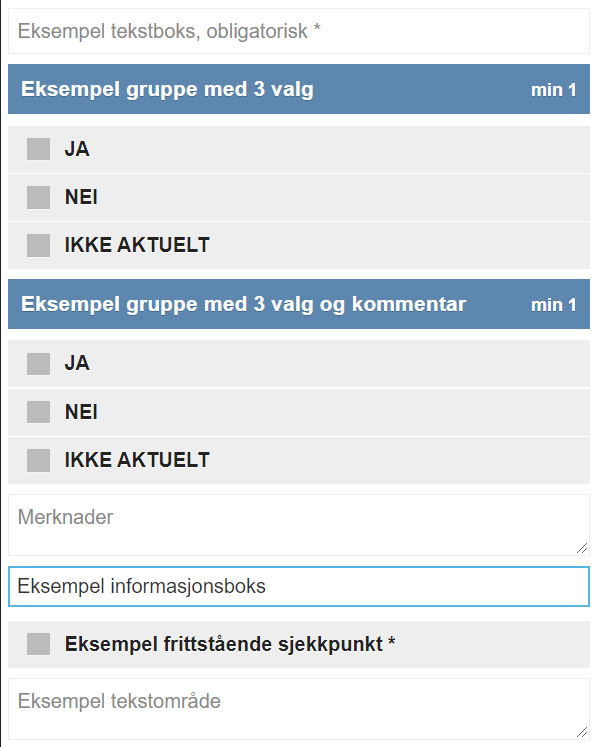Viewport: 598px width, 747px height.
Task: Check the NEI box in the kommentar group
Action: click(x=39, y=412)
